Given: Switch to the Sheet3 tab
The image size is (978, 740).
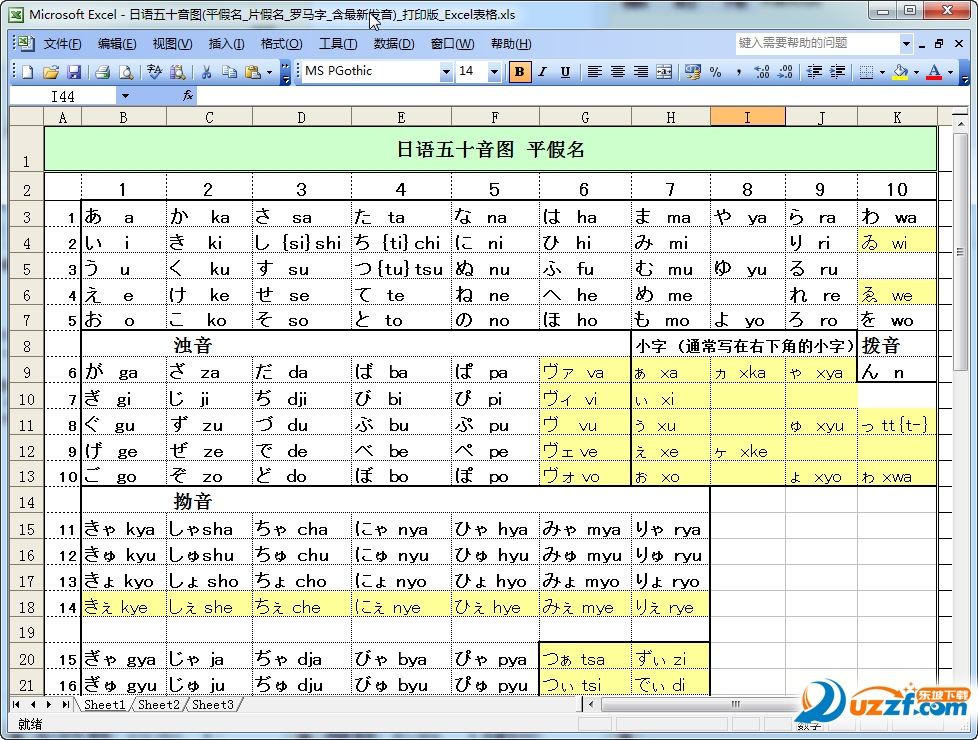Looking at the screenshot, I should [213, 704].
